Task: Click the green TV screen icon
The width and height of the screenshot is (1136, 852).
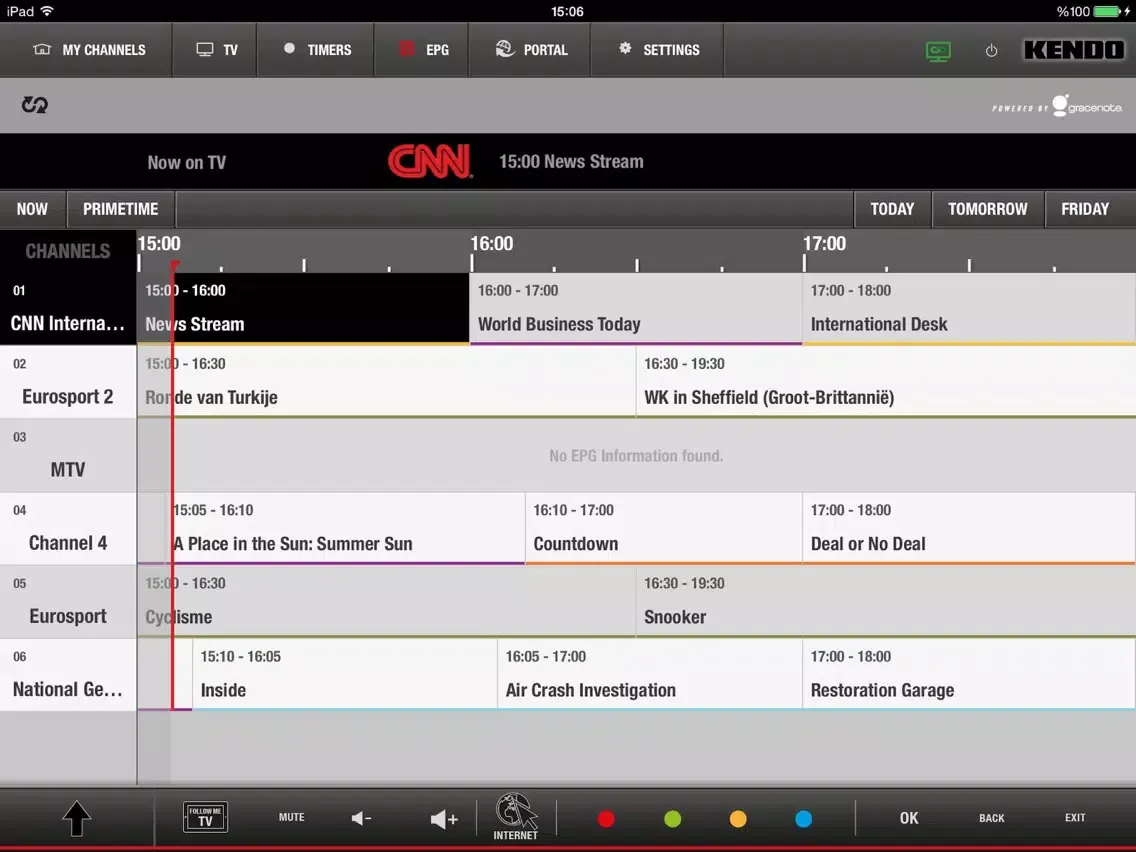Action: [x=938, y=51]
